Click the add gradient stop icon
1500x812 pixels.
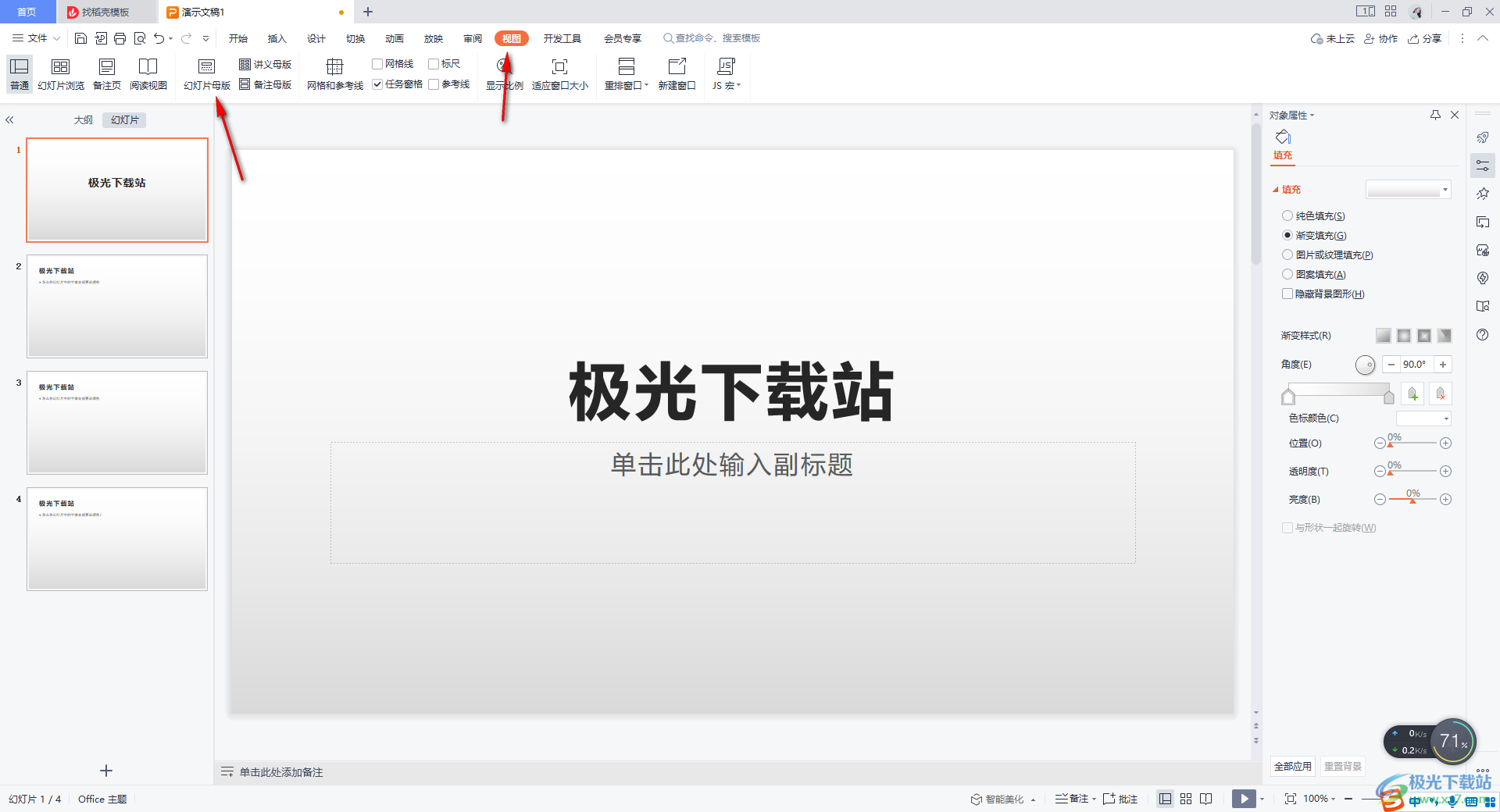[x=1412, y=394]
